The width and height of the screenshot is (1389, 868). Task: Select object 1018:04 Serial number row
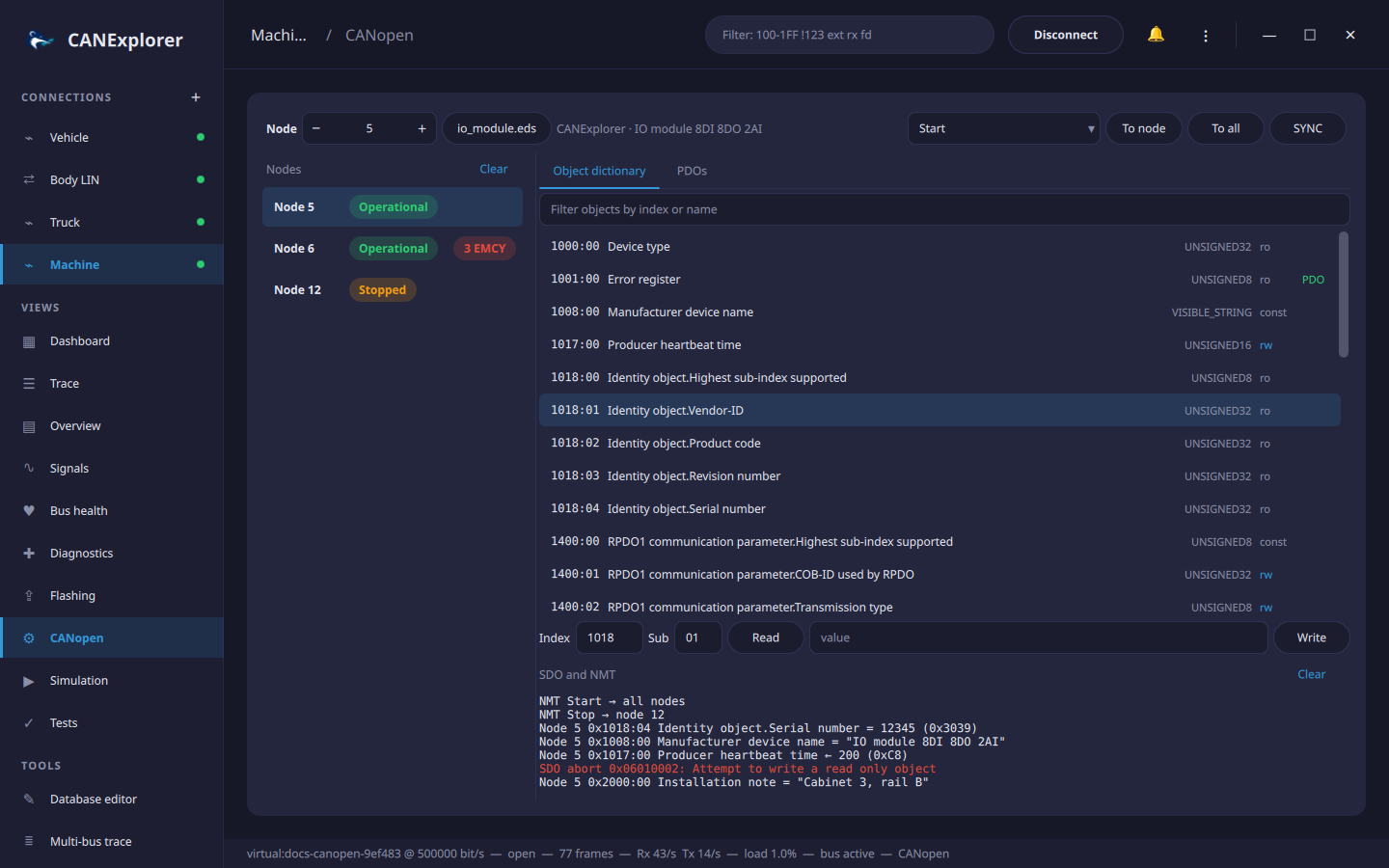[x=940, y=509]
